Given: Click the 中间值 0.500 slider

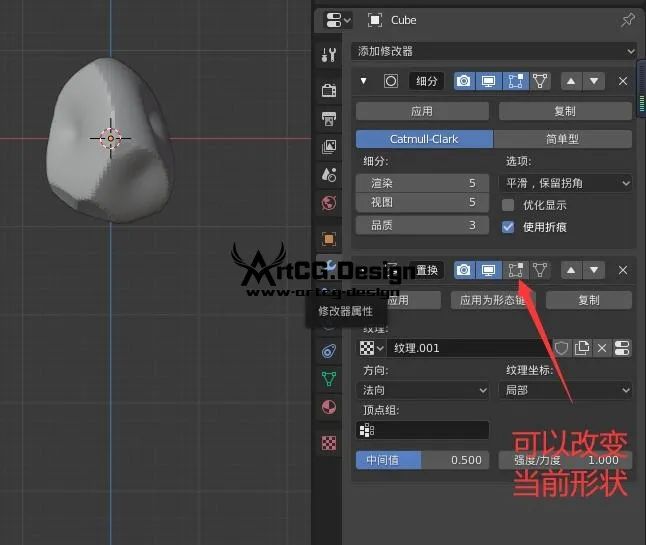Looking at the screenshot, I should pos(422,460).
